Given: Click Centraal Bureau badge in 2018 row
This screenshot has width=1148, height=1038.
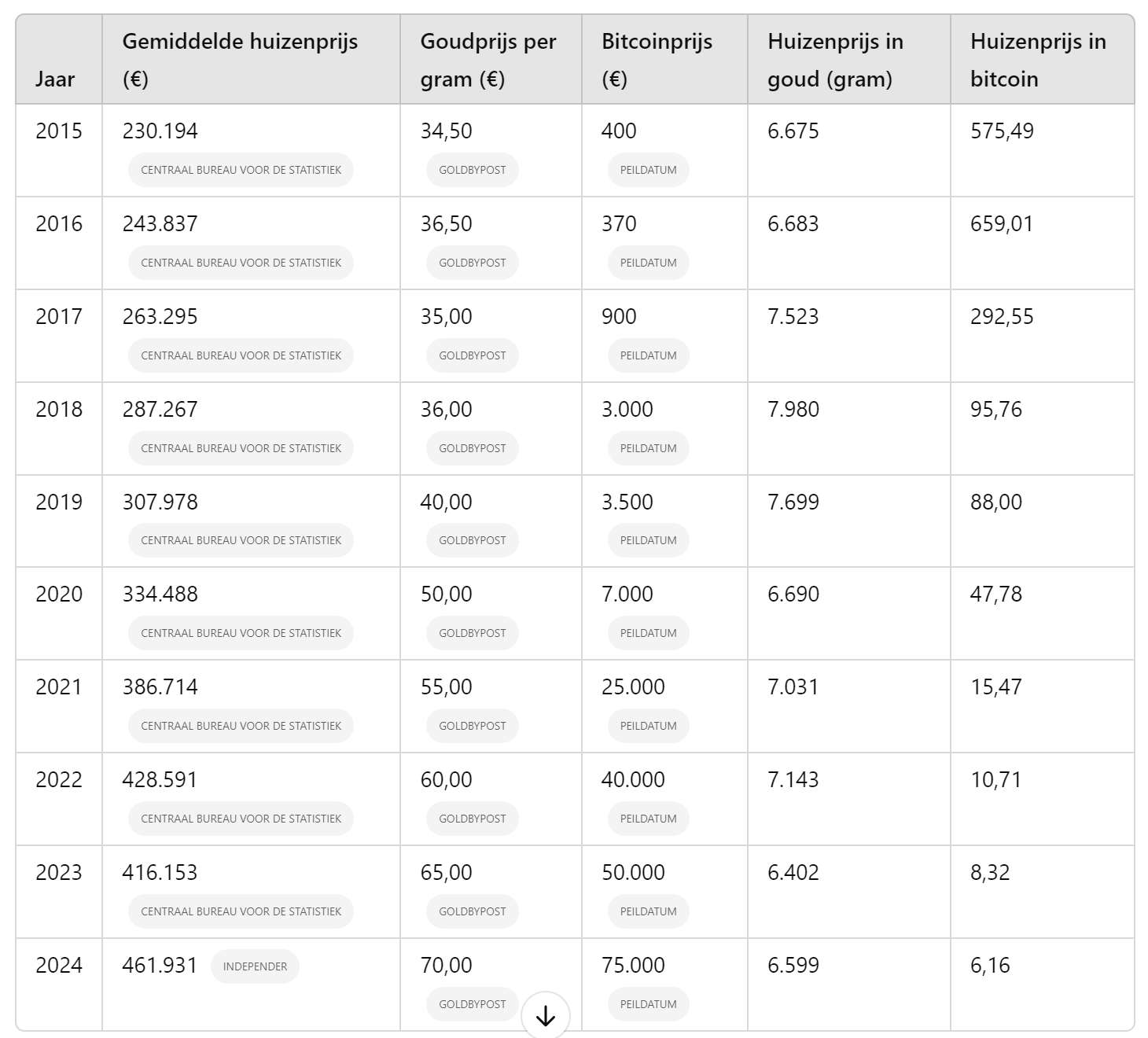Looking at the screenshot, I should click(x=241, y=448).
